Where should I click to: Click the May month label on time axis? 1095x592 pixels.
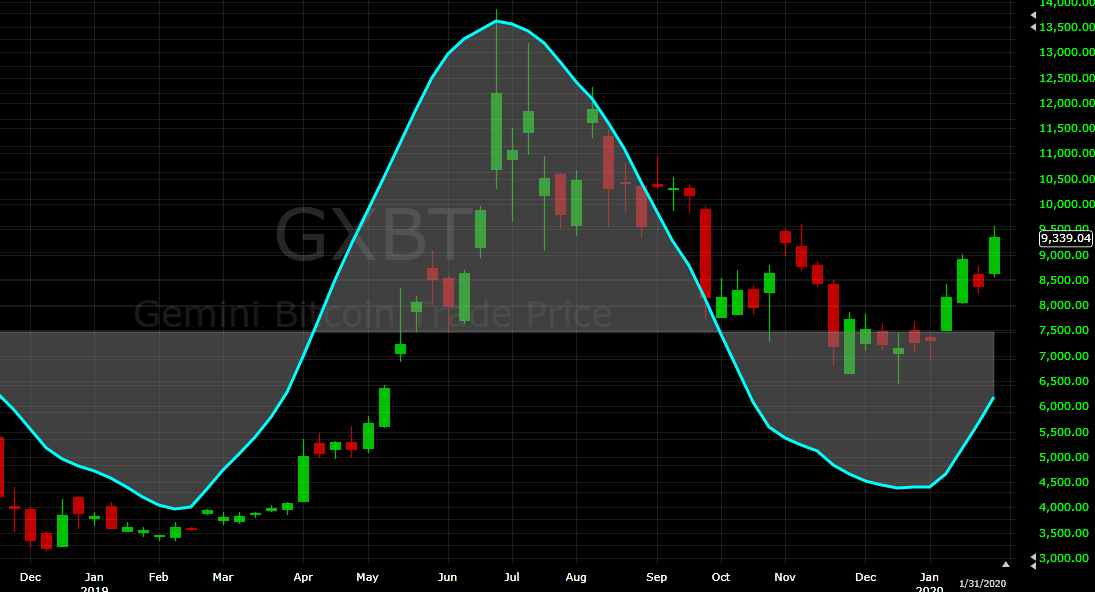point(367,577)
